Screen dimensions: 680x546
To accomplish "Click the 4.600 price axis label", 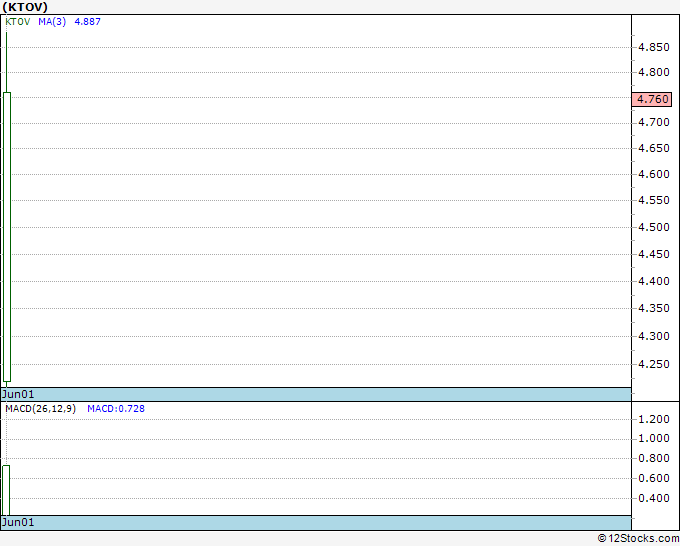I will point(654,175).
